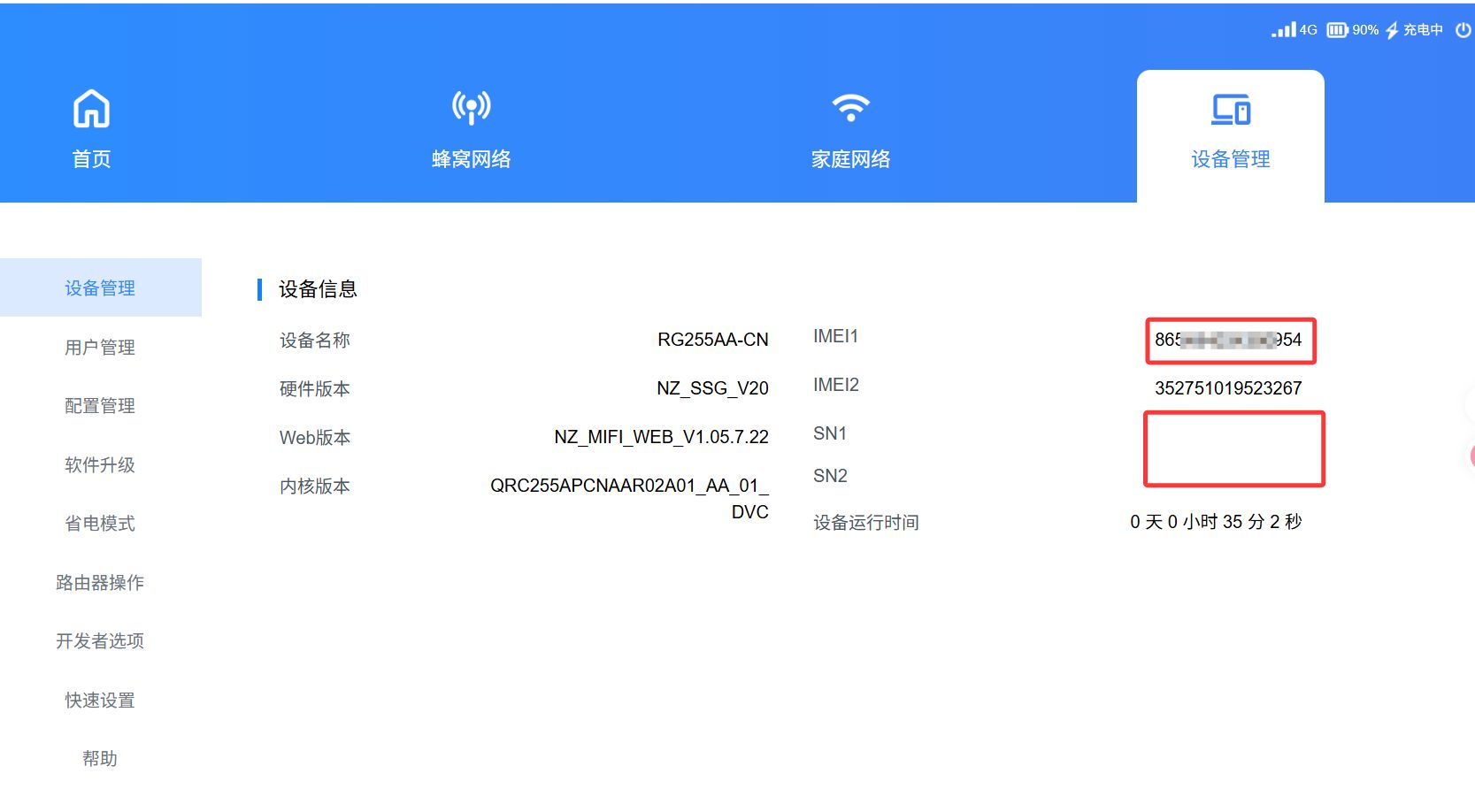Click the battery level icon
The image size is (1475, 812).
[x=1336, y=30]
